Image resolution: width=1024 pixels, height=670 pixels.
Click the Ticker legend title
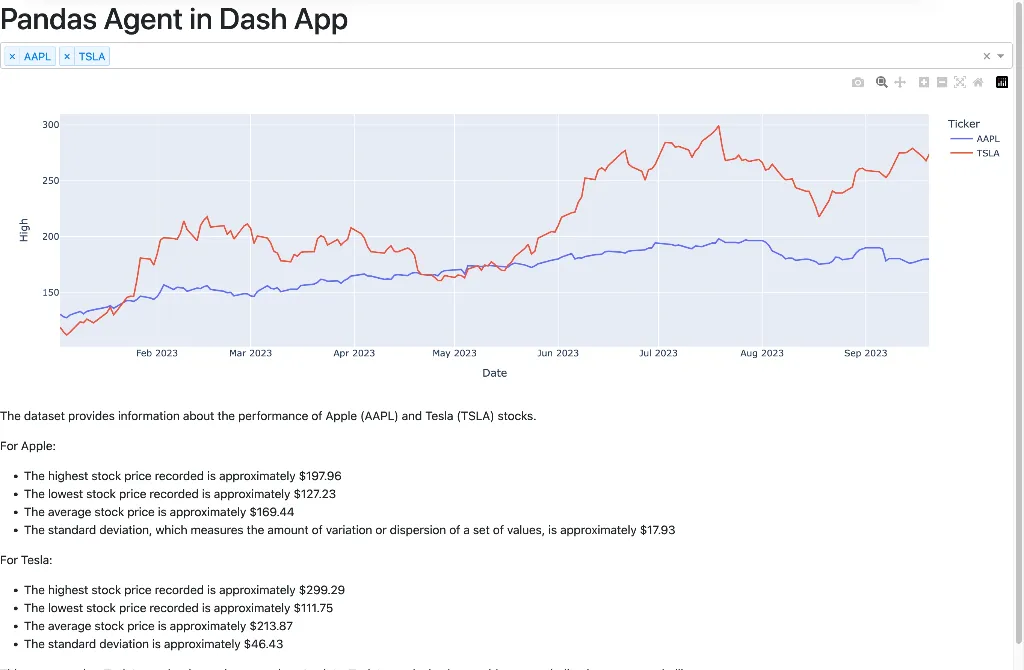click(x=964, y=124)
